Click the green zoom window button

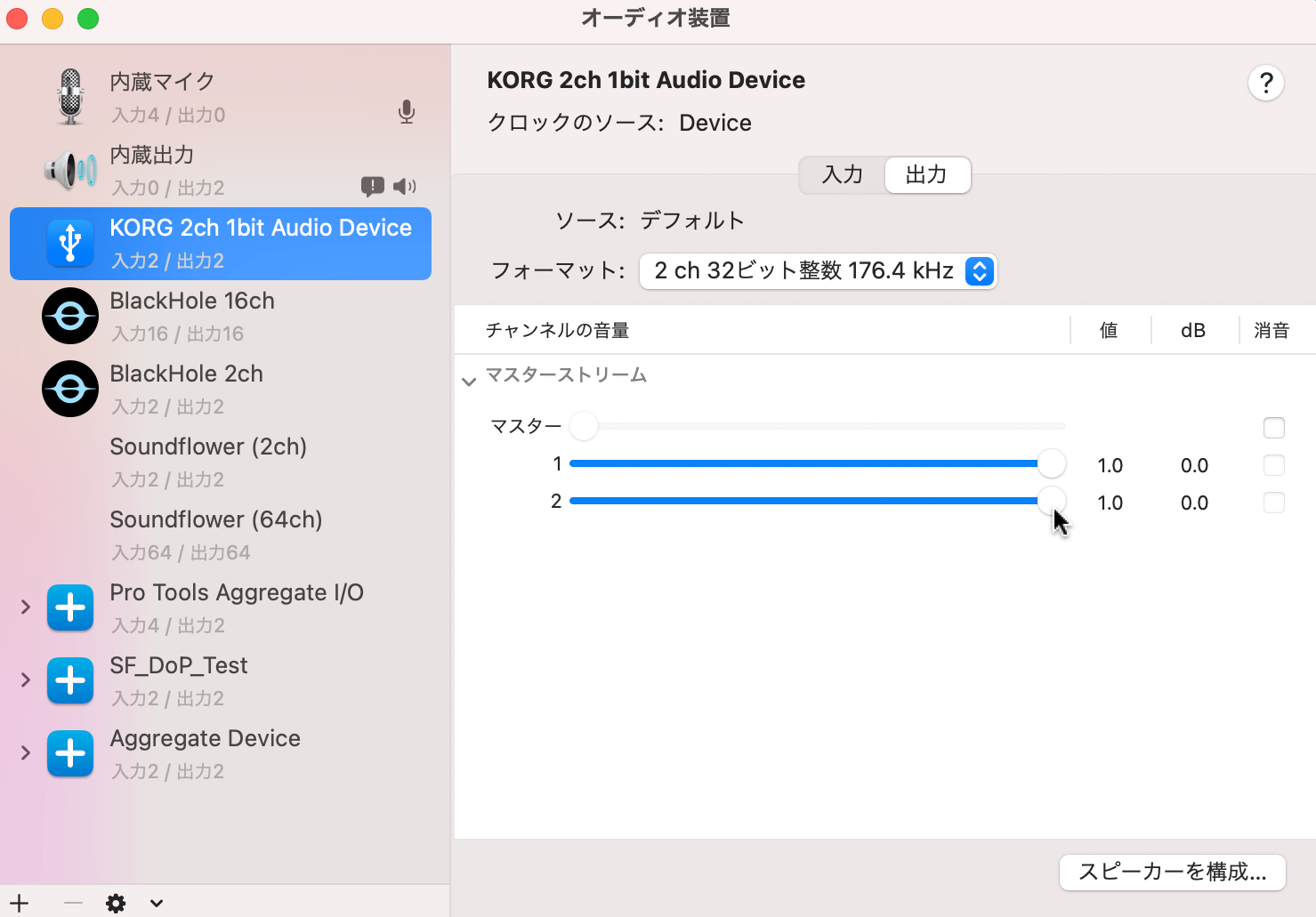click(x=88, y=19)
